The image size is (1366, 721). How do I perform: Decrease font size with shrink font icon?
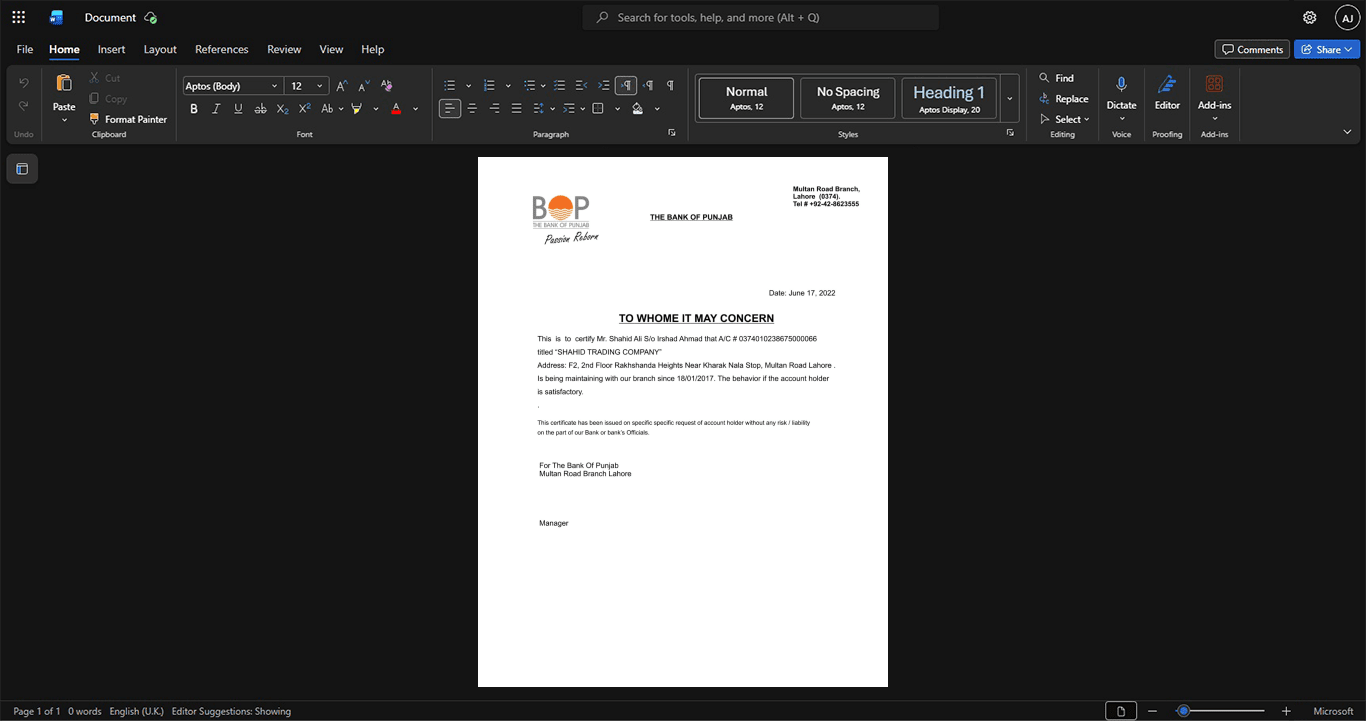pos(364,86)
